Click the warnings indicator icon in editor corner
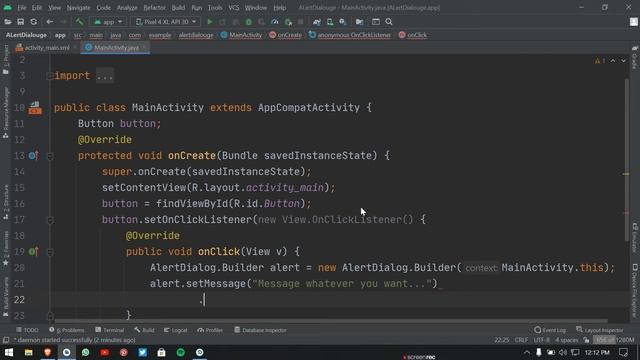Image resolution: width=640 pixels, height=360 pixels. point(600,61)
